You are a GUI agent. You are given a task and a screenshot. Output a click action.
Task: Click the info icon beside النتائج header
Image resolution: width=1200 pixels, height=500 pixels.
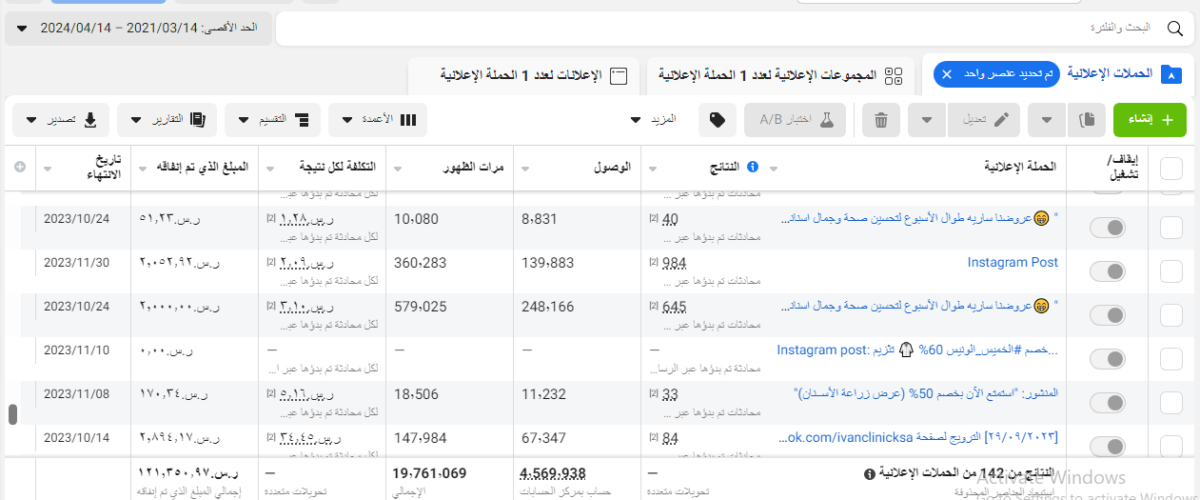753,167
